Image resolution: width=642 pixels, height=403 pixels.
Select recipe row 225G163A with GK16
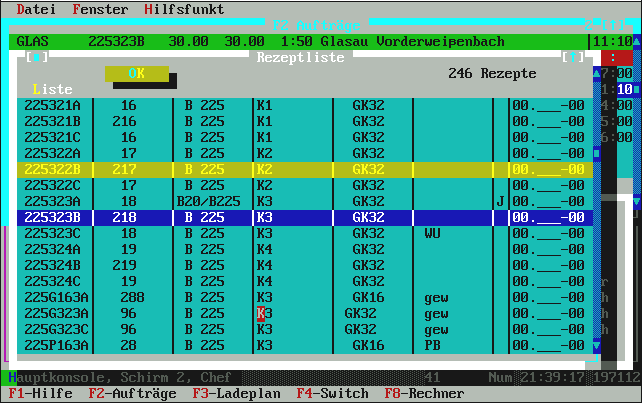point(300,298)
